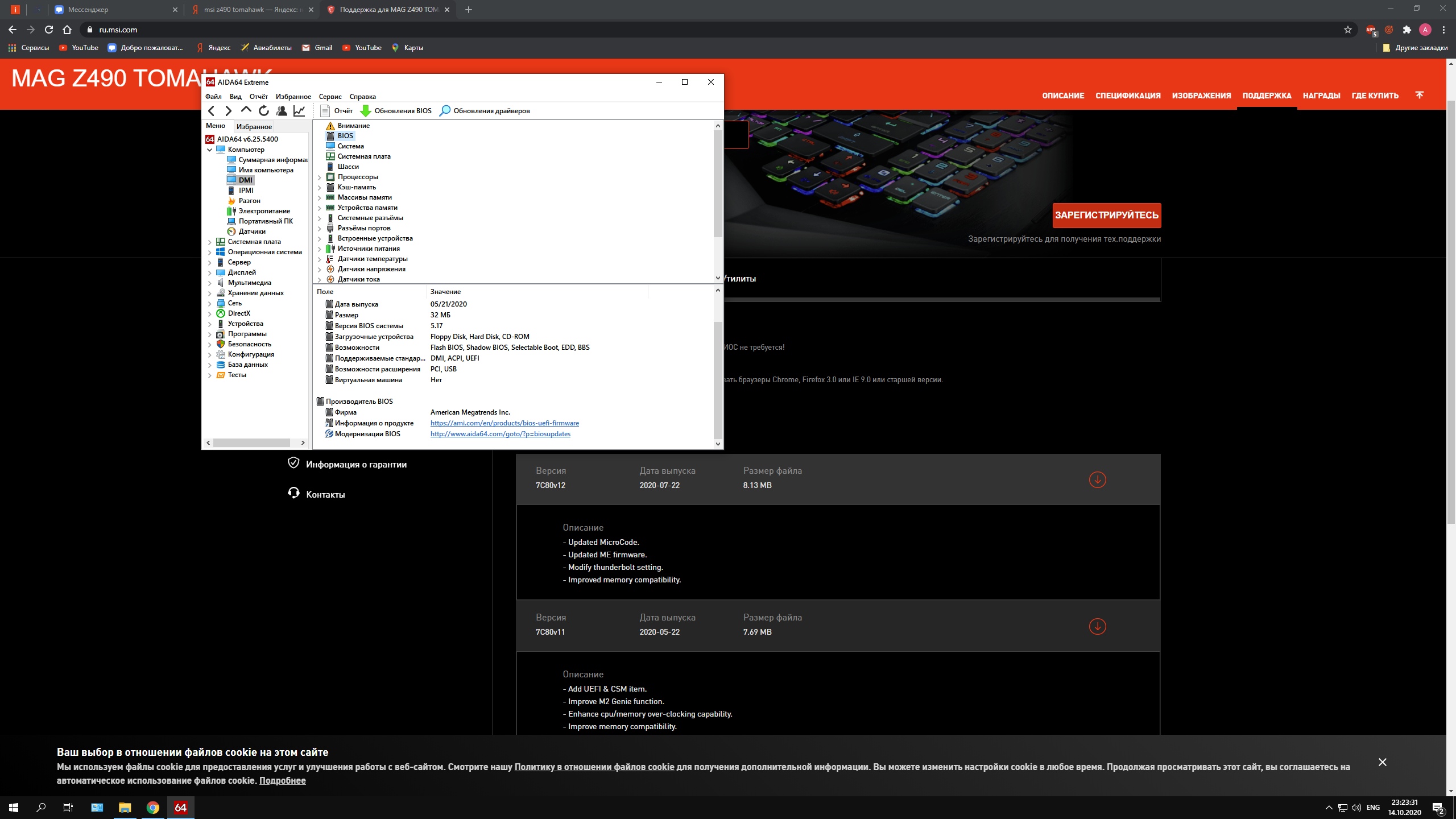Image resolution: width=1456 pixels, height=819 pixels.
Task: Expand the Системная плата tree node
Action: [209, 242]
